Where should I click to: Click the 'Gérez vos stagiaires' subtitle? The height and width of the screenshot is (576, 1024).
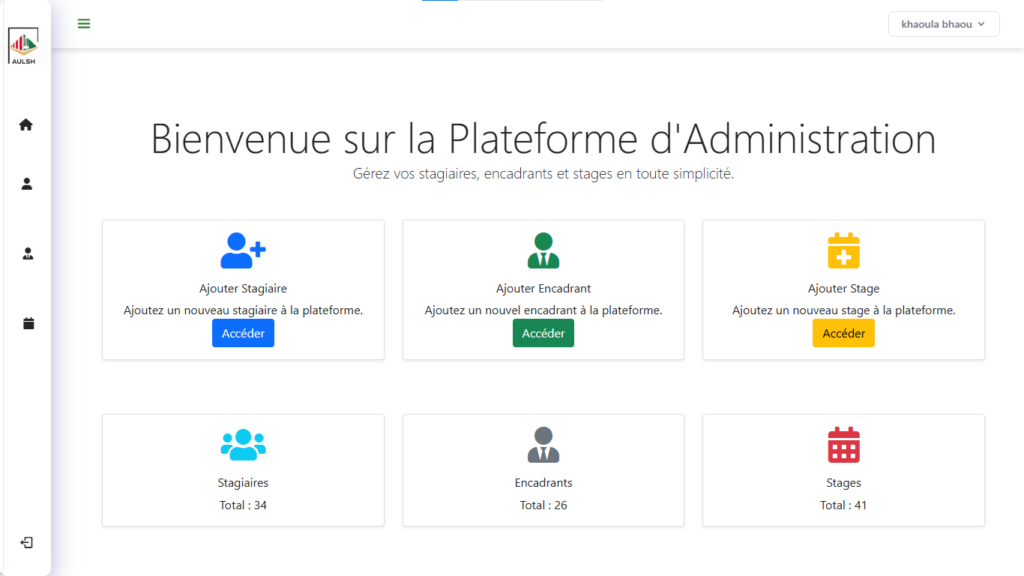coord(543,174)
